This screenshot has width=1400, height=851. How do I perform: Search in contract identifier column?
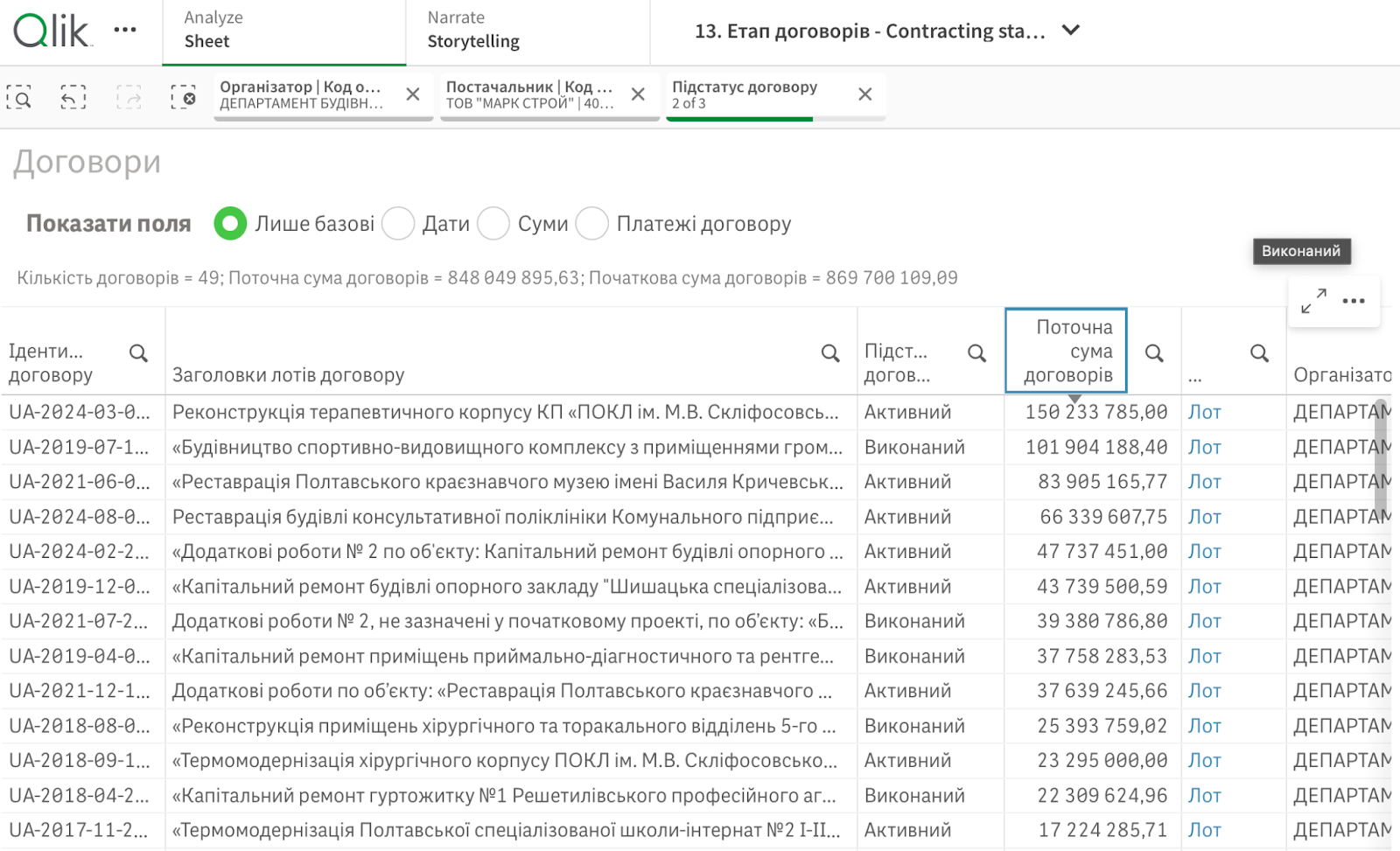pos(138,353)
